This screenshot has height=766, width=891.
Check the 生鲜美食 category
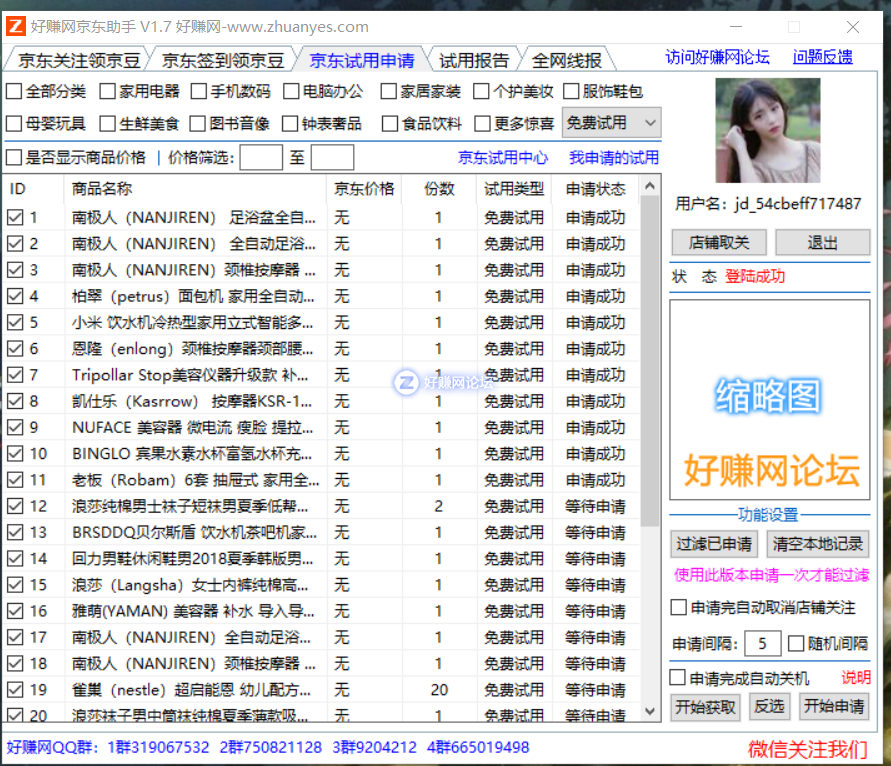click(107, 123)
